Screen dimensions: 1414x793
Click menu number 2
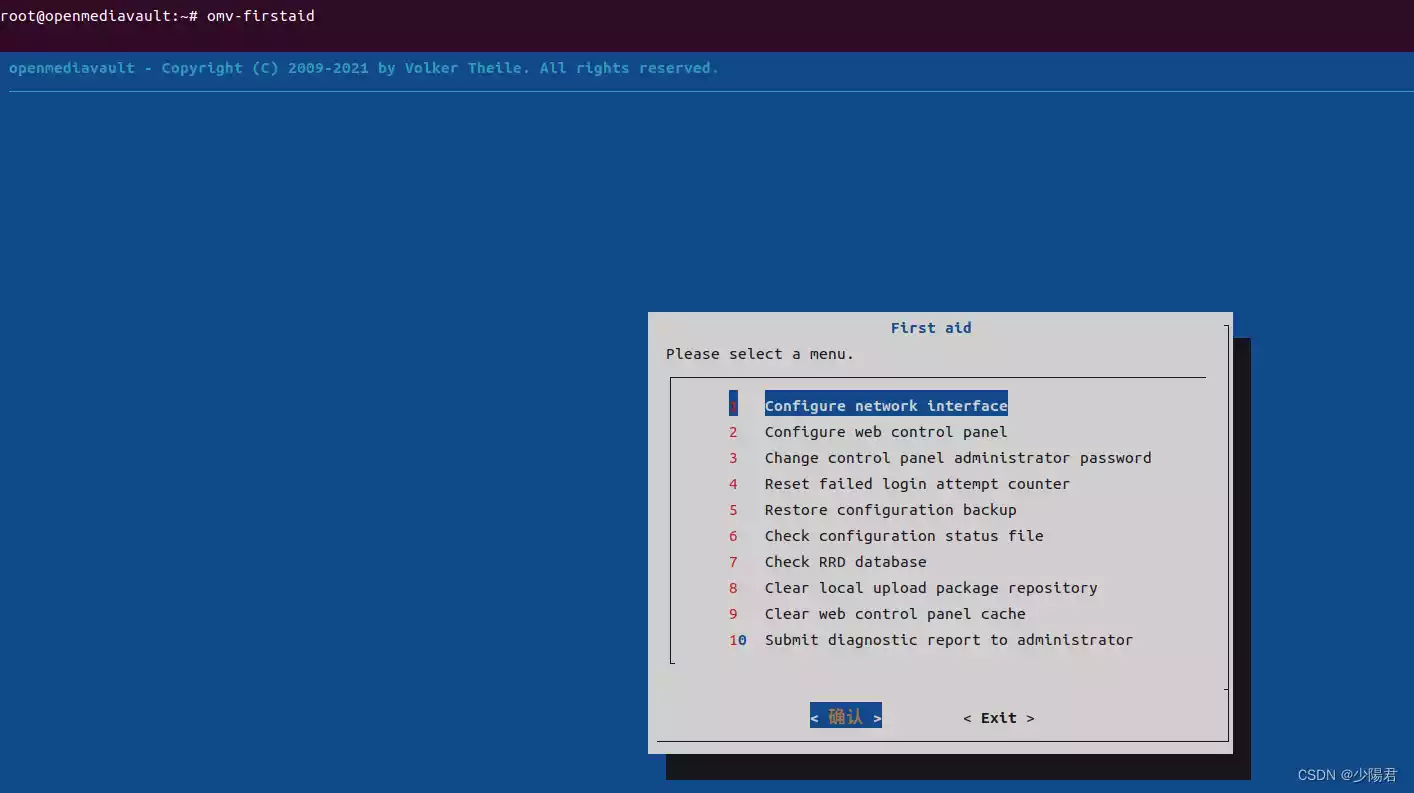click(733, 432)
